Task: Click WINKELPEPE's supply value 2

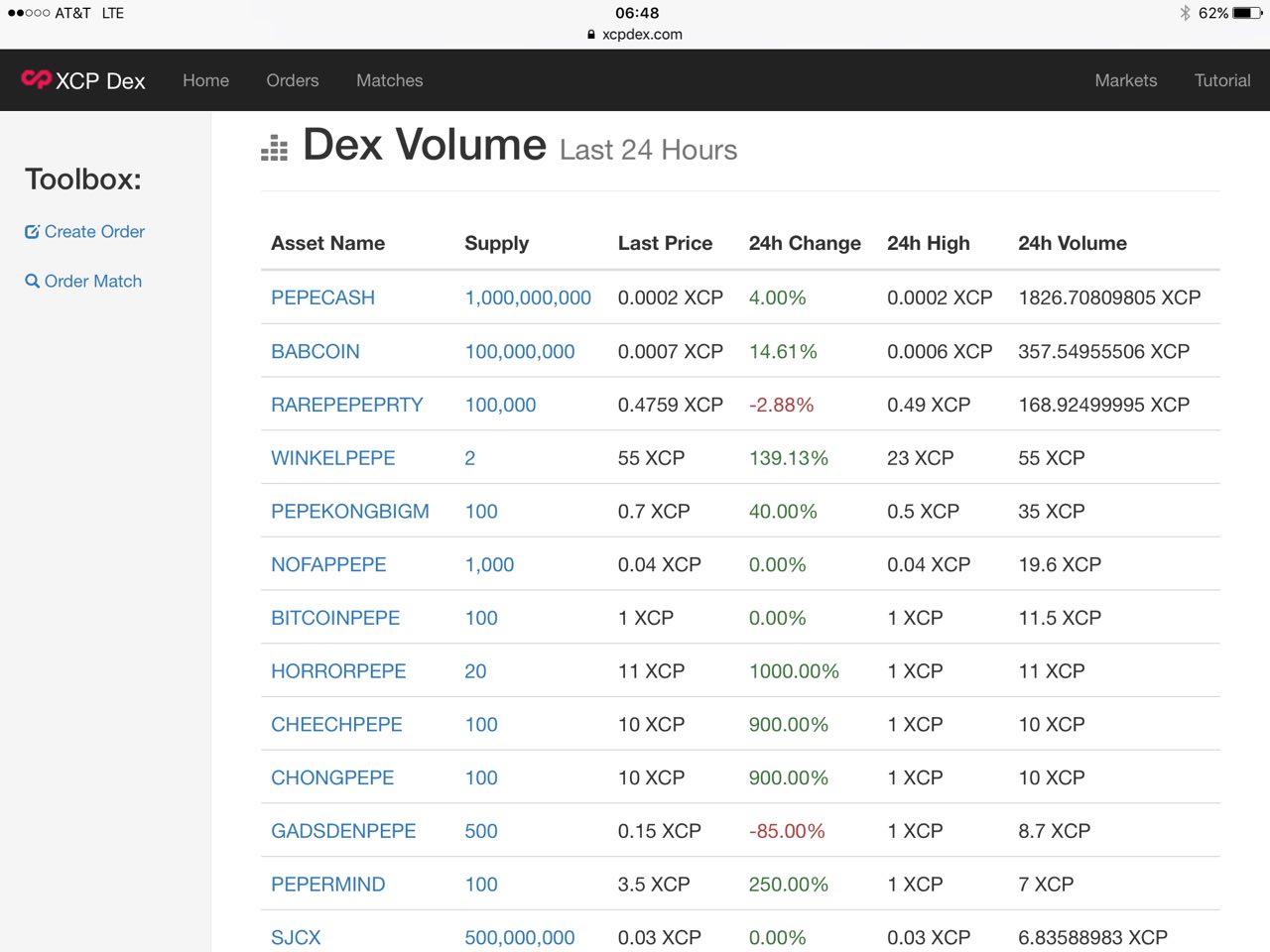Action: [470, 458]
